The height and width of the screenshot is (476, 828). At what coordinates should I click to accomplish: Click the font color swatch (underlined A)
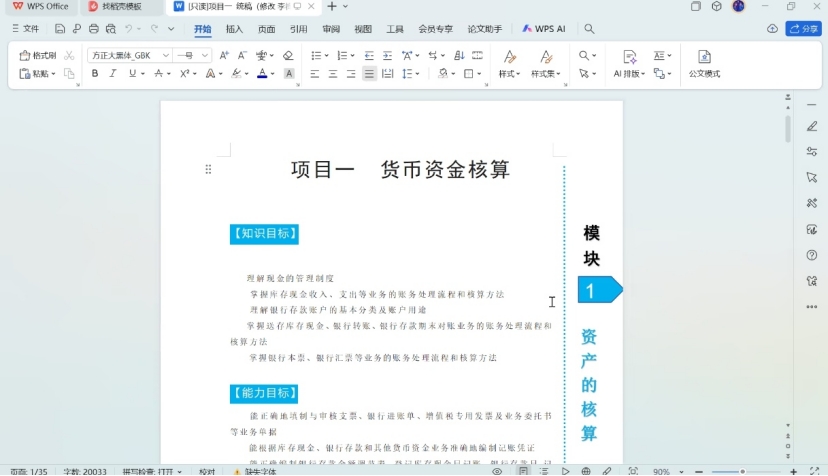(262, 74)
